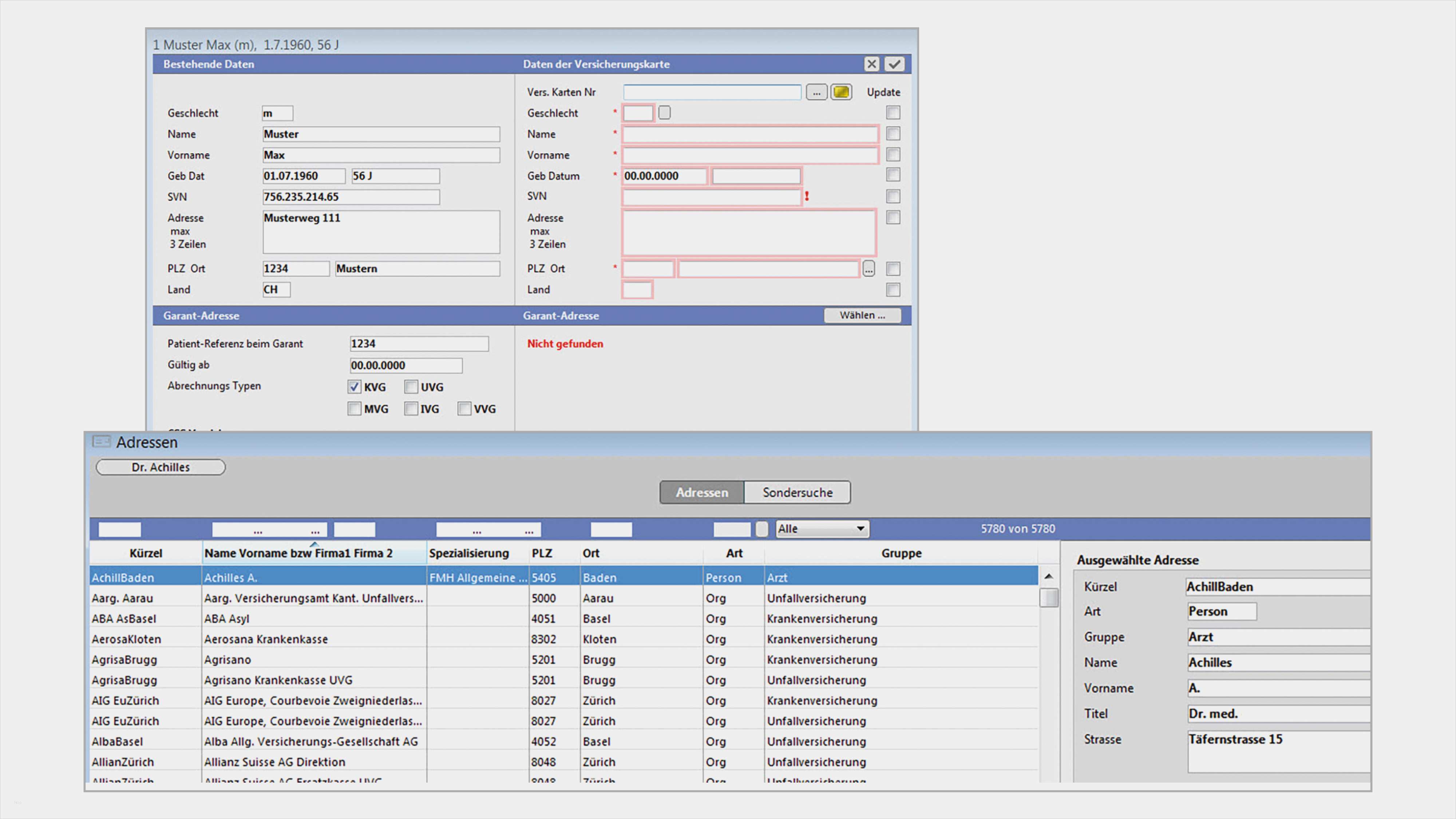Click ellipsis button next to Vers. Karten Nr
Viewport: 1456px width, 819px height.
(816, 92)
